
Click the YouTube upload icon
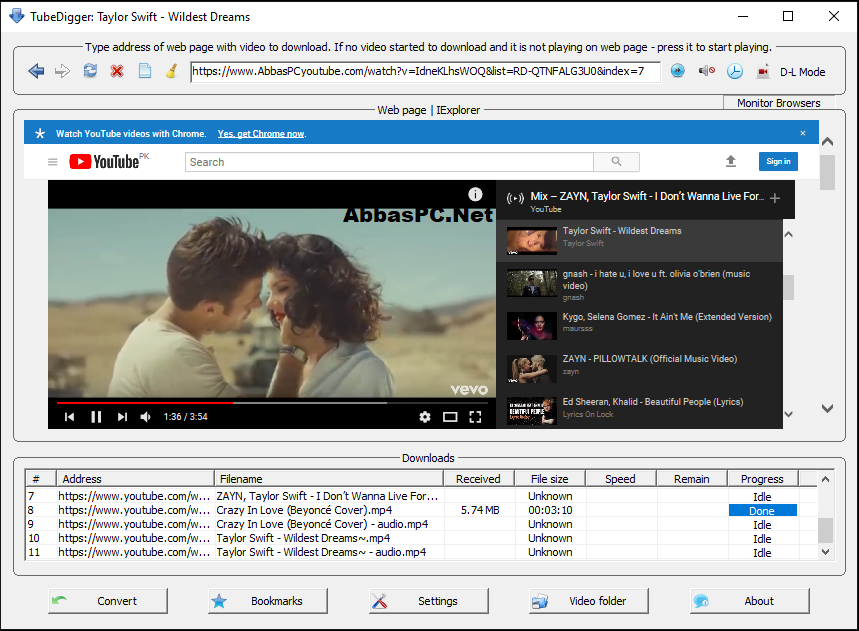pos(731,161)
